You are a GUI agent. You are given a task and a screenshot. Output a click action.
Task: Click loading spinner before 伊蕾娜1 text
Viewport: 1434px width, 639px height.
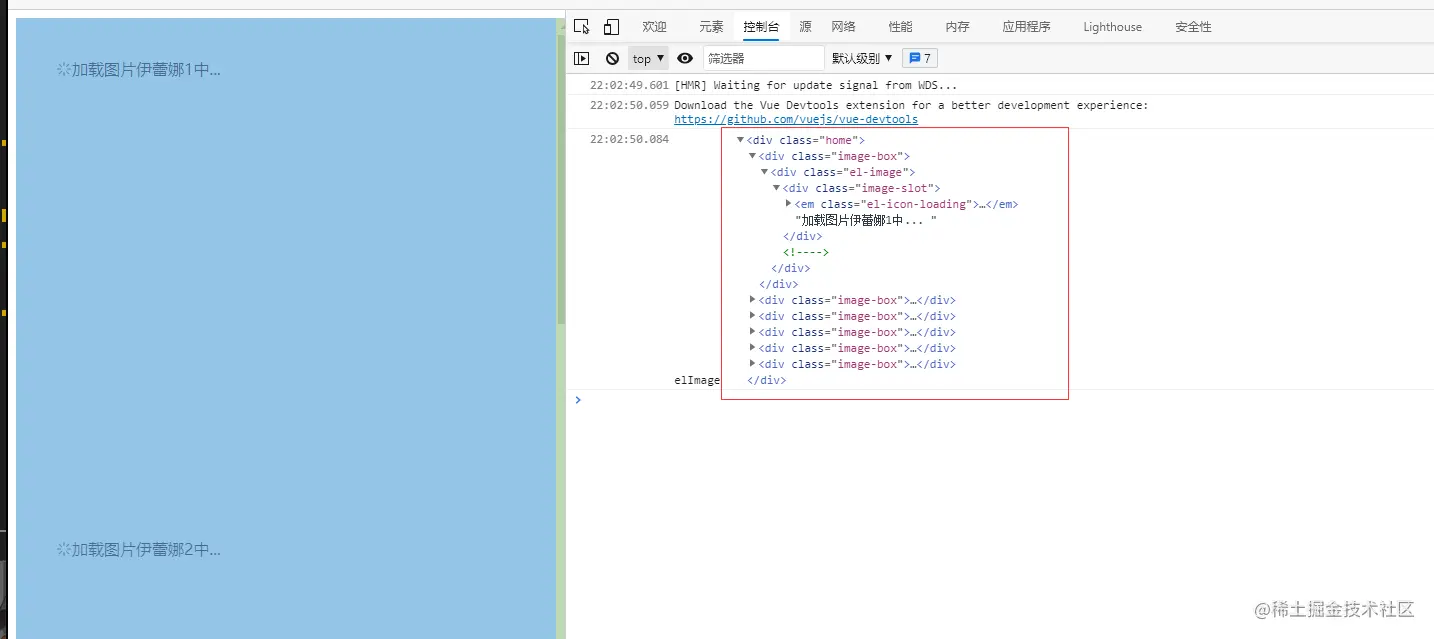(63, 70)
